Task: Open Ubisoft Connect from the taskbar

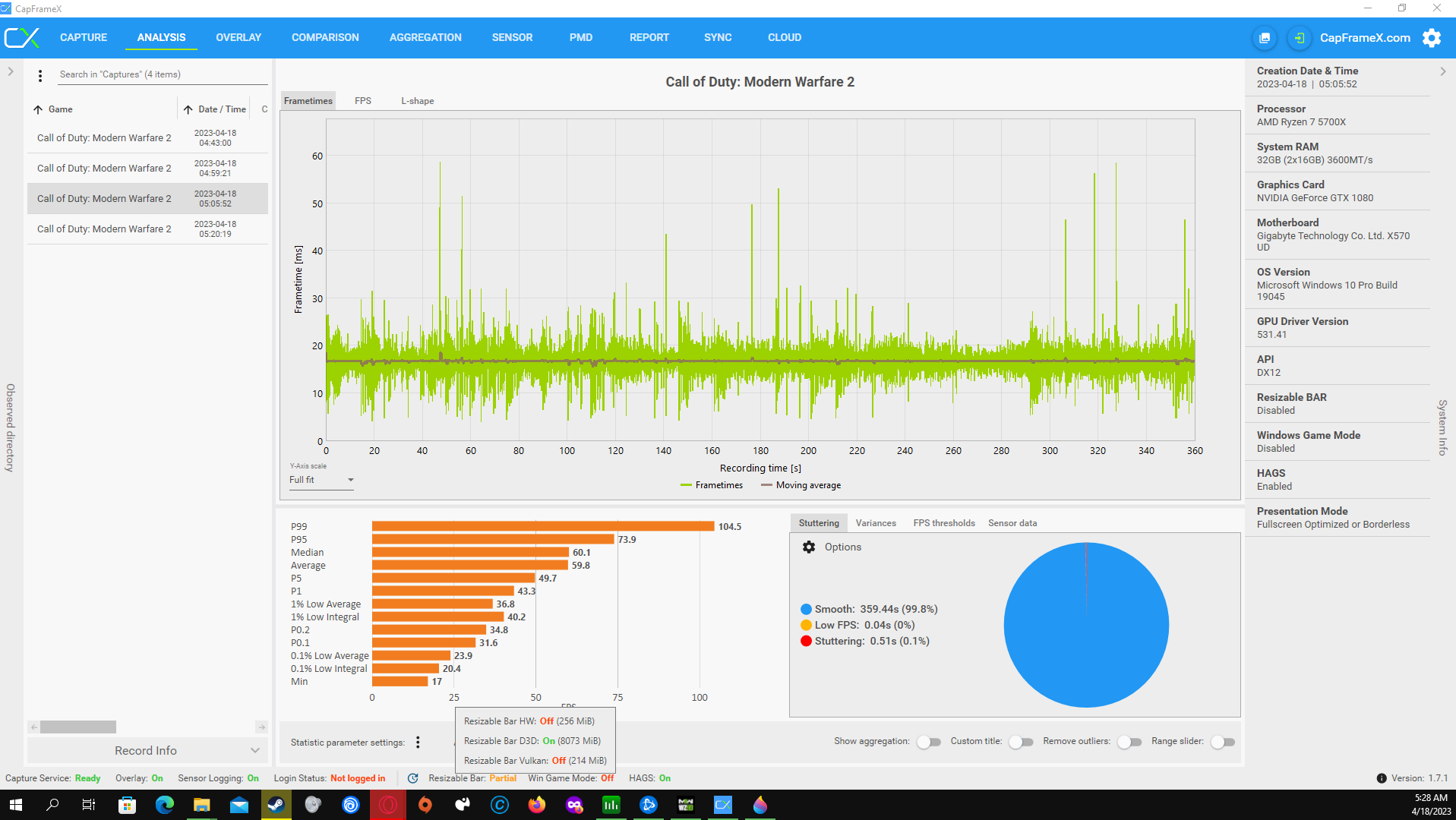Action: click(x=351, y=805)
